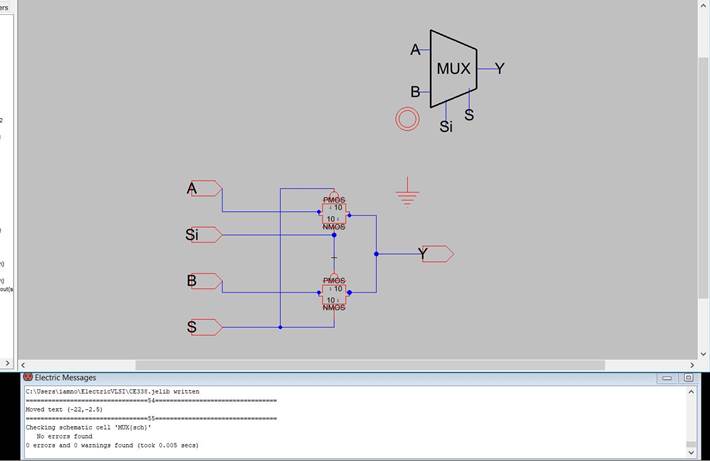
Task: Select the Y output pin symbol
Action: pos(437,254)
